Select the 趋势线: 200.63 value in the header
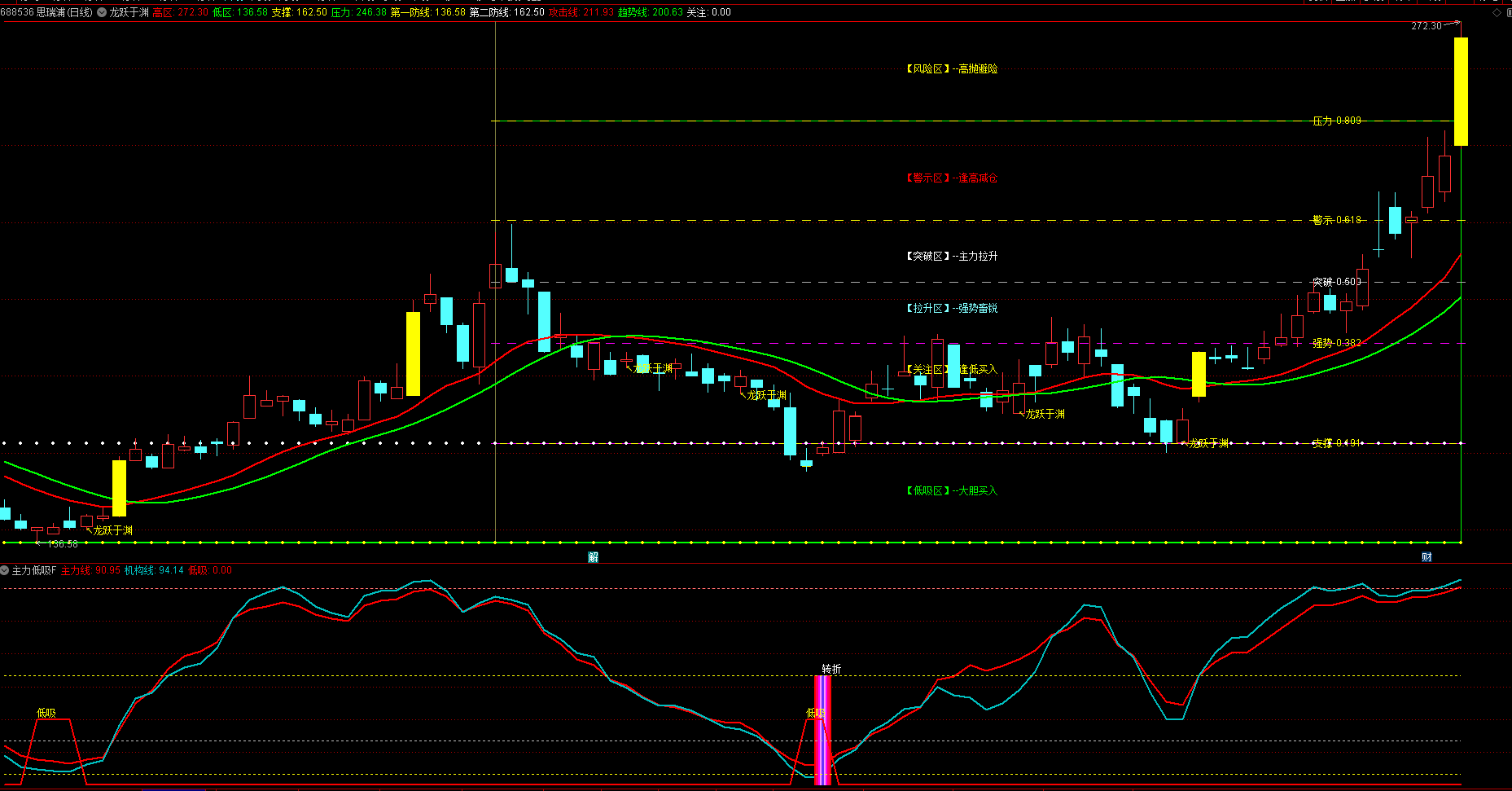 (x=651, y=12)
